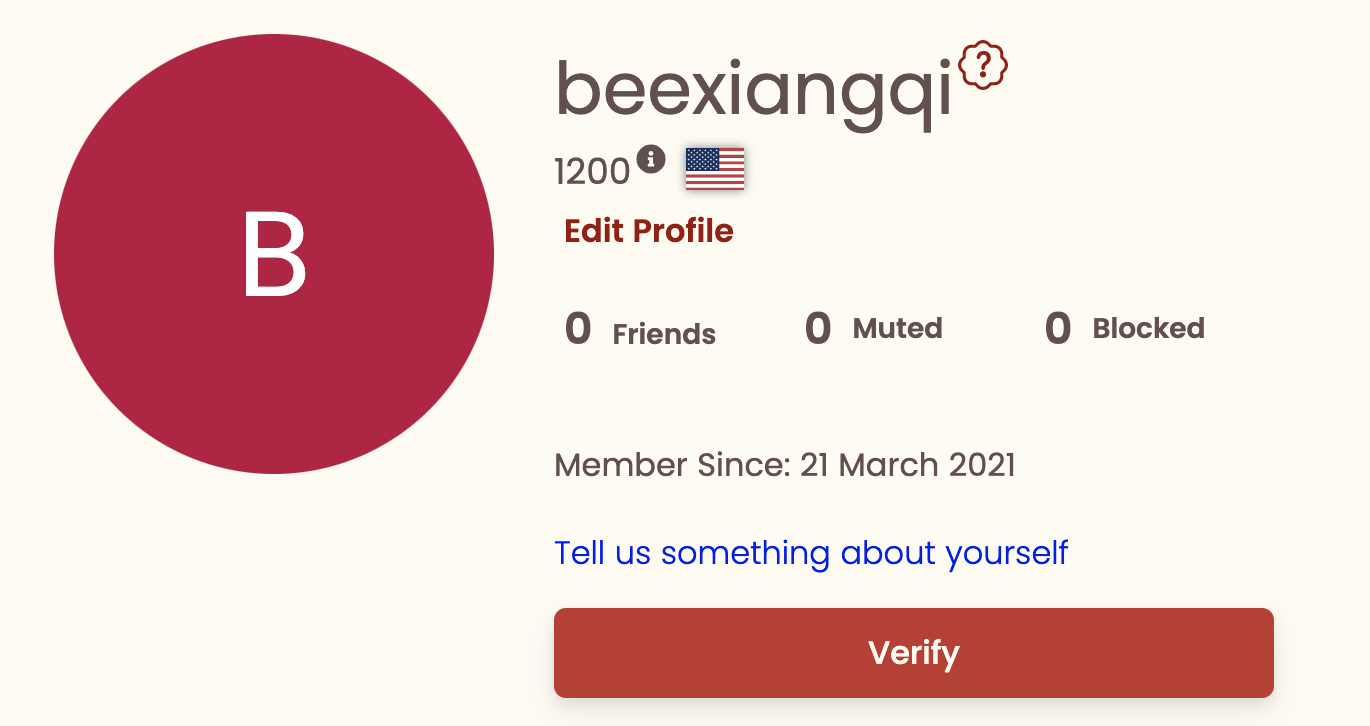
Task: Select the red circular profile avatar
Action: [x=274, y=254]
